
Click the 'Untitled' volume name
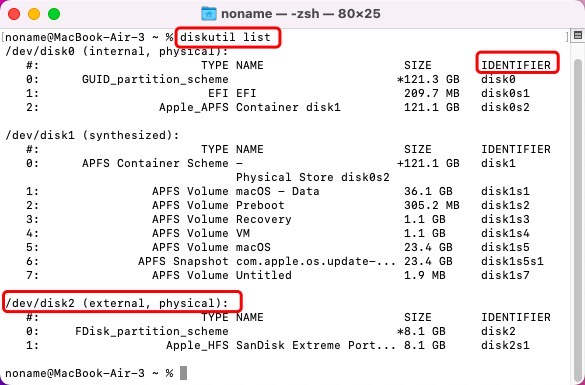pos(264,275)
